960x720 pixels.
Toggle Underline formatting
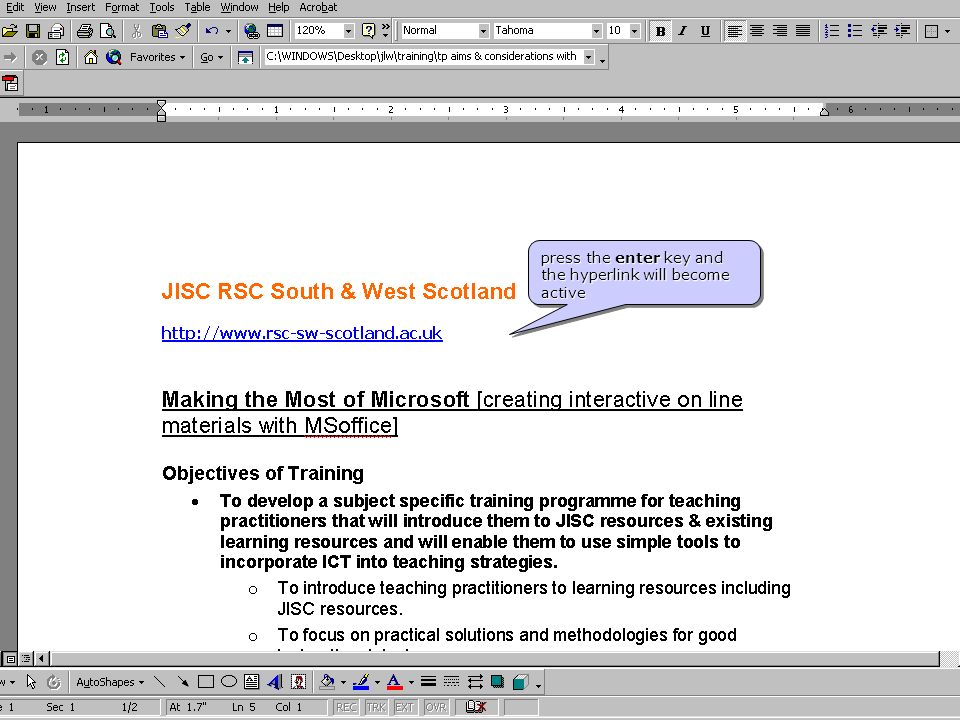705,31
